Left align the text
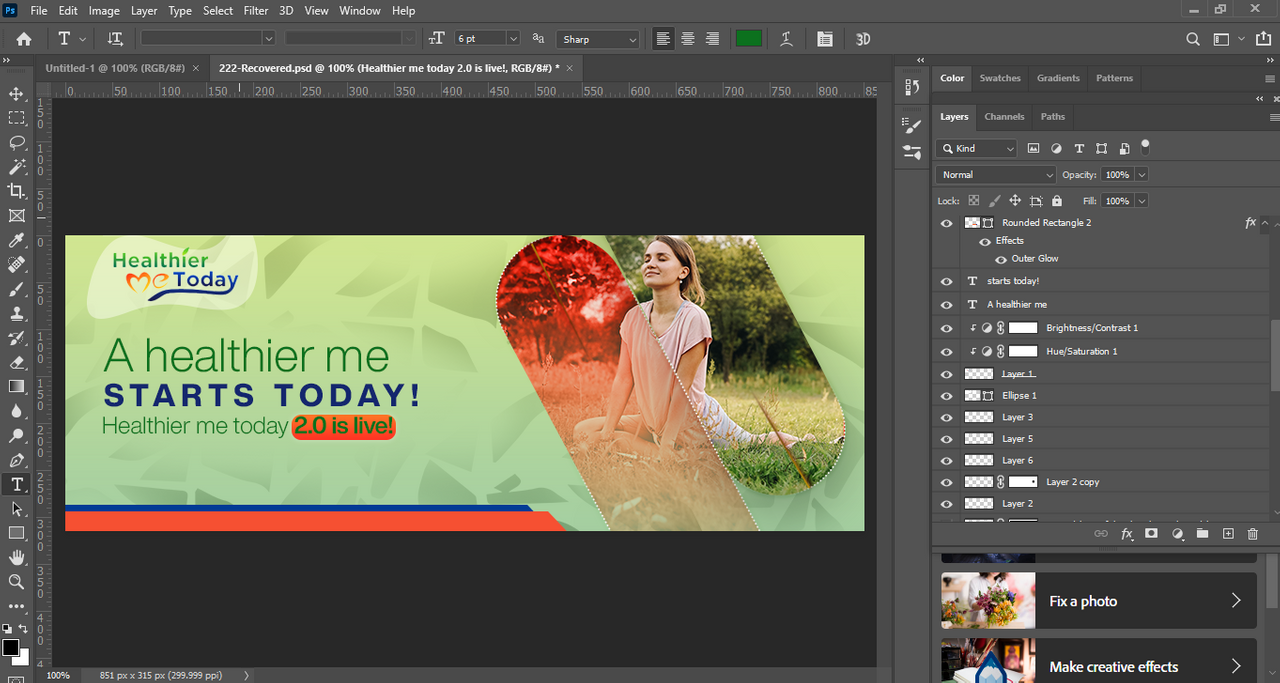The image size is (1280, 683). (x=663, y=39)
